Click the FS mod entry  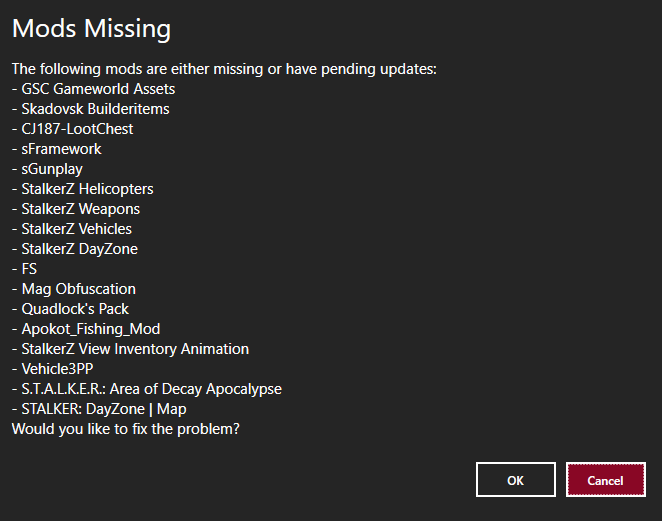tap(29, 269)
